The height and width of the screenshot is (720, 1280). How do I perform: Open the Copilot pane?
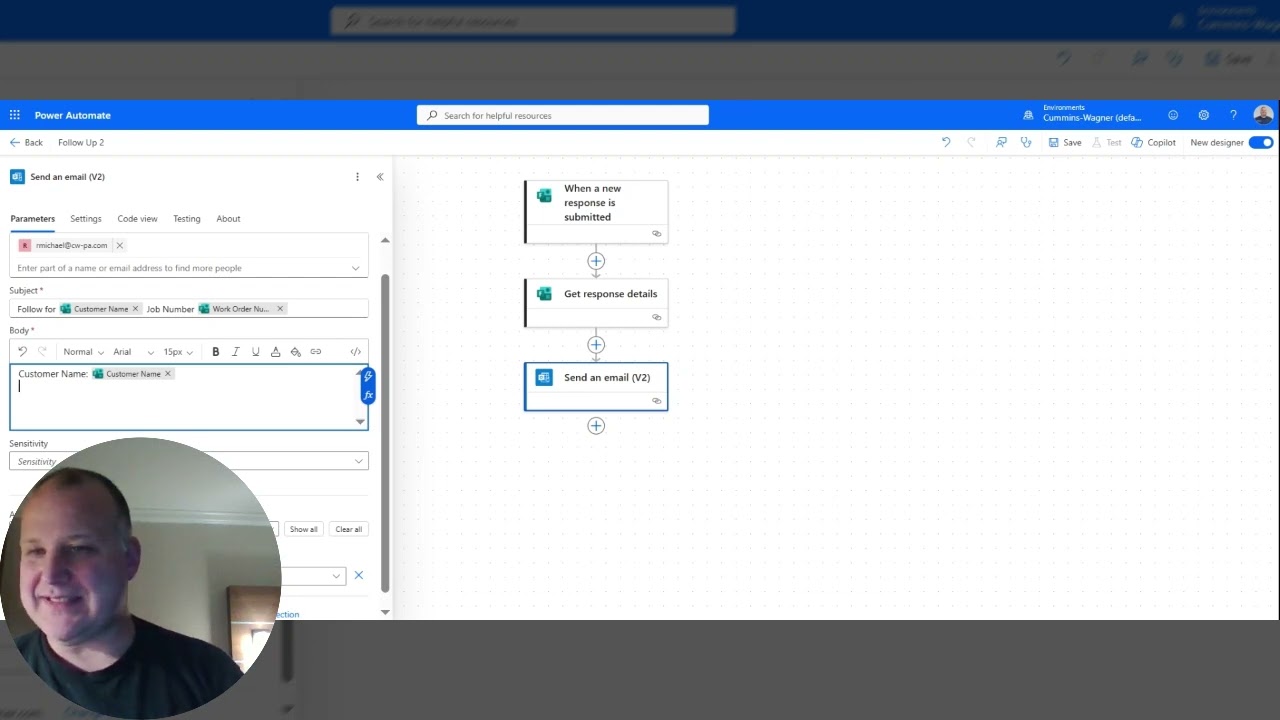[x=1154, y=142]
